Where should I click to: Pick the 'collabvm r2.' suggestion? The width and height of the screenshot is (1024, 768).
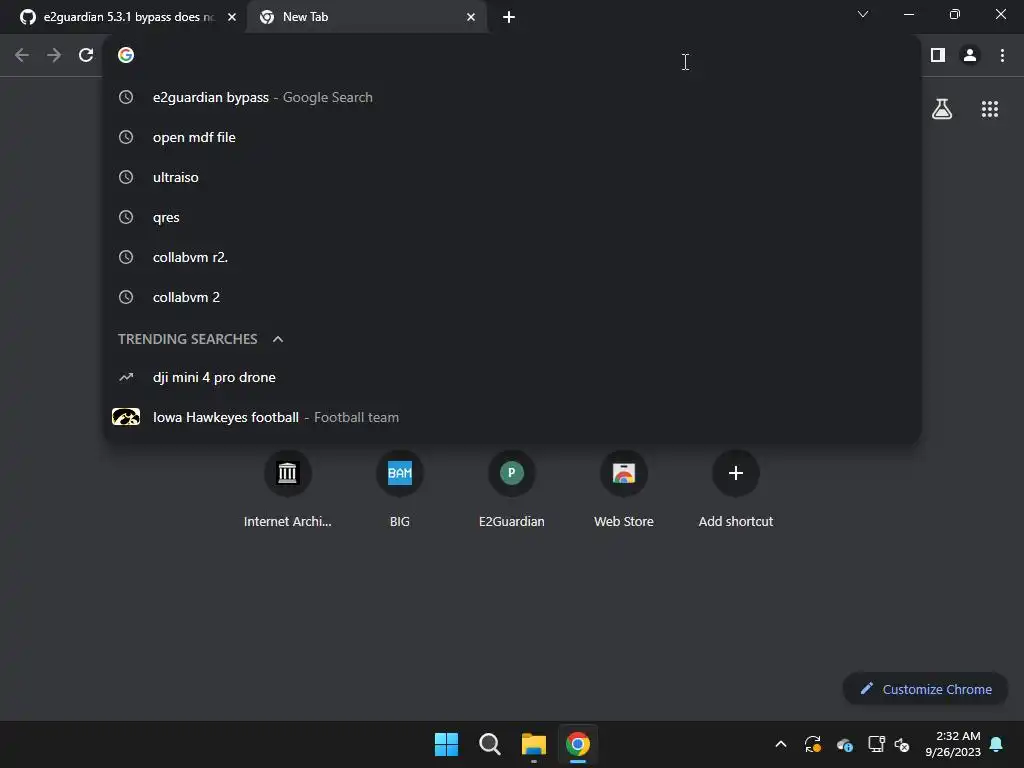click(x=512, y=257)
